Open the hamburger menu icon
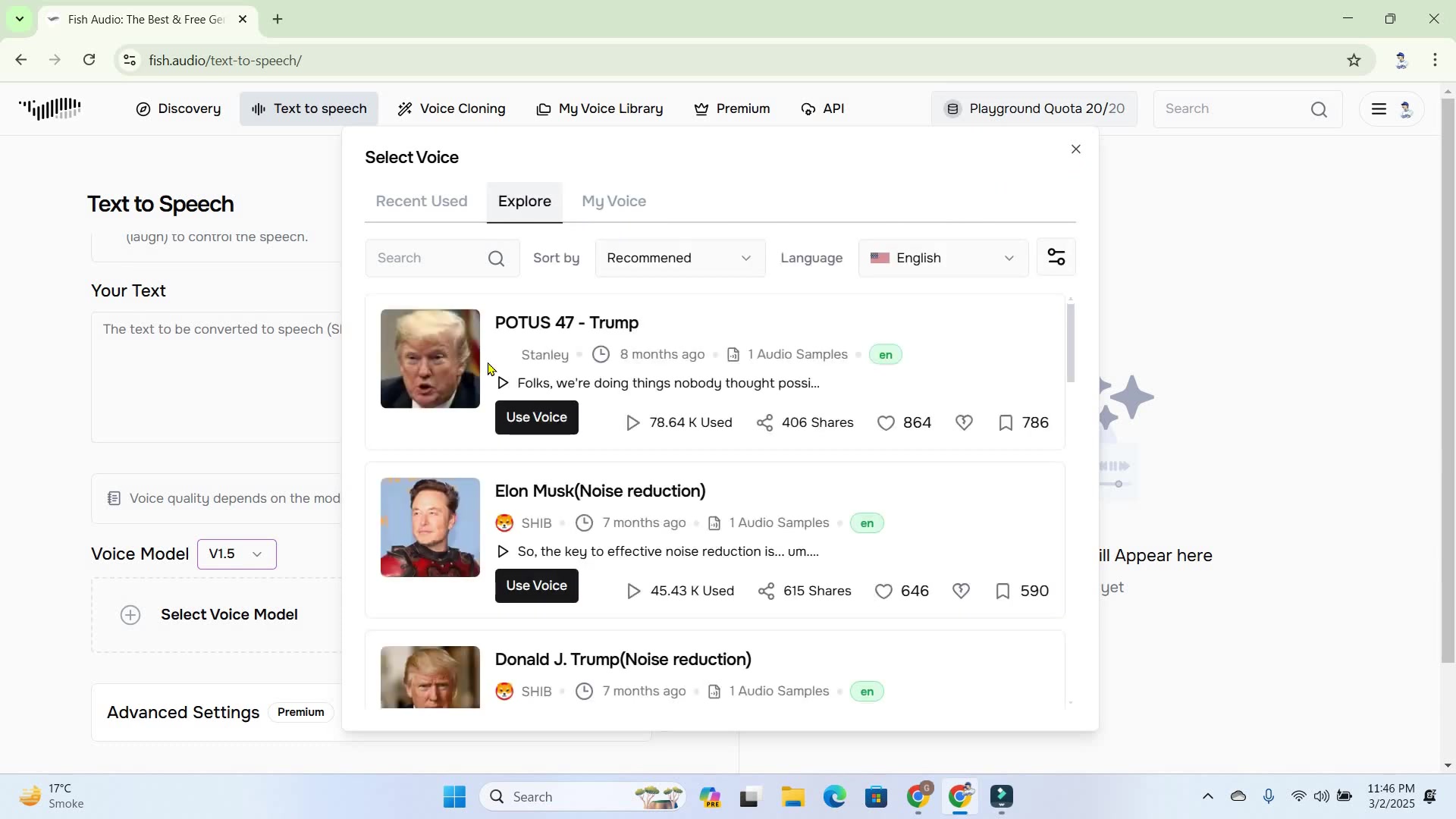The width and height of the screenshot is (1456, 819). coord(1379,109)
